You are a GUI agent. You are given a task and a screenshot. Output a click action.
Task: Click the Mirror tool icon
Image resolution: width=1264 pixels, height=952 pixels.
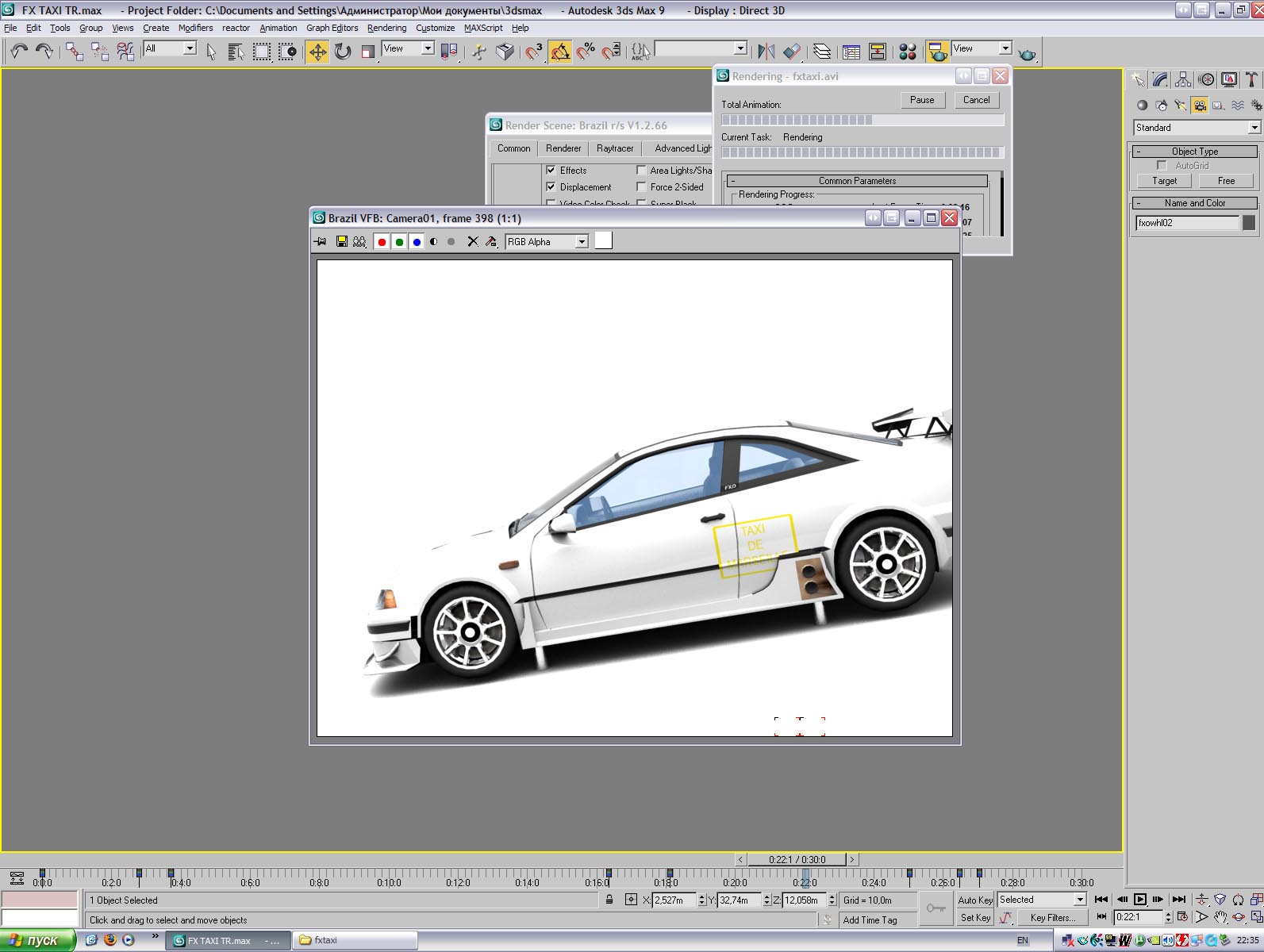coord(766,52)
